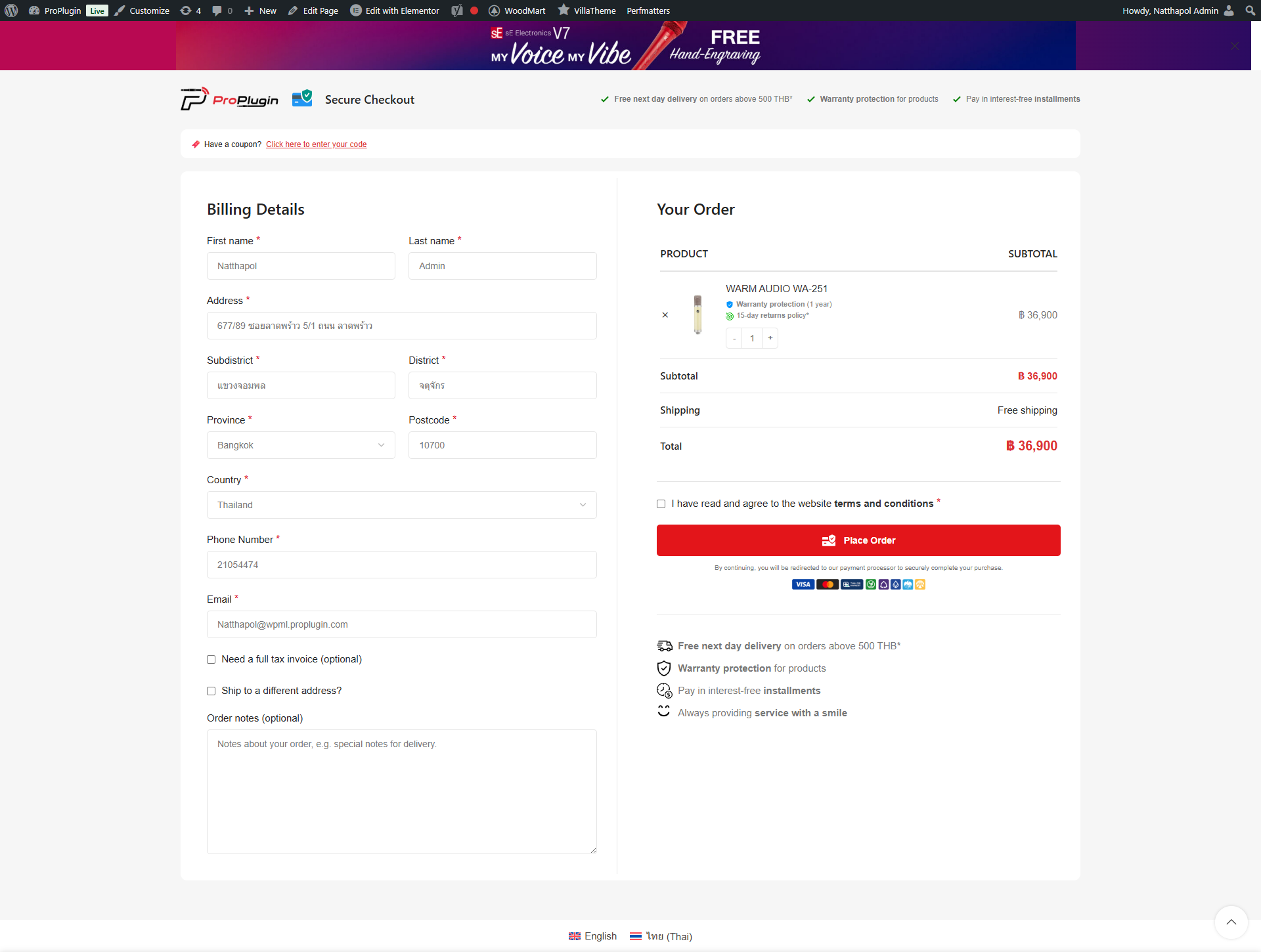
Task: Click the warranty protection badge under product
Action: pos(779,304)
